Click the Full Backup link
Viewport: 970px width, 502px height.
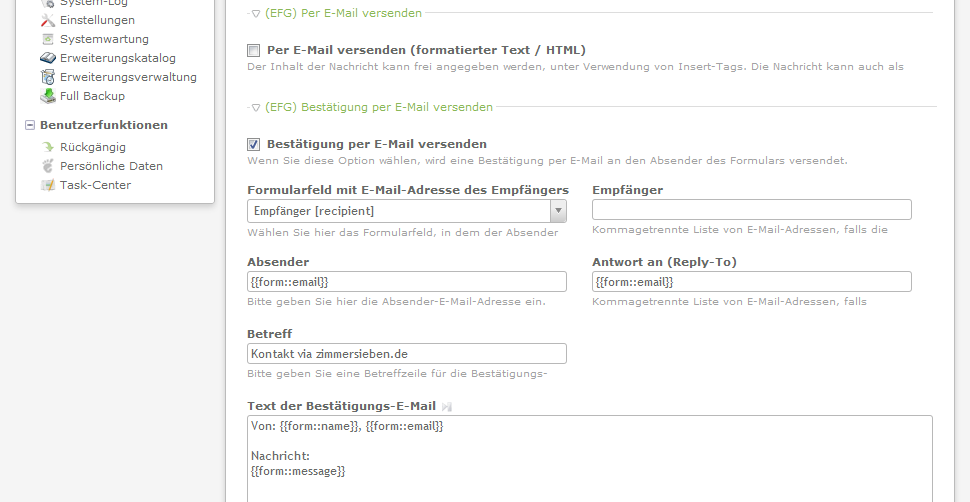(x=92, y=96)
